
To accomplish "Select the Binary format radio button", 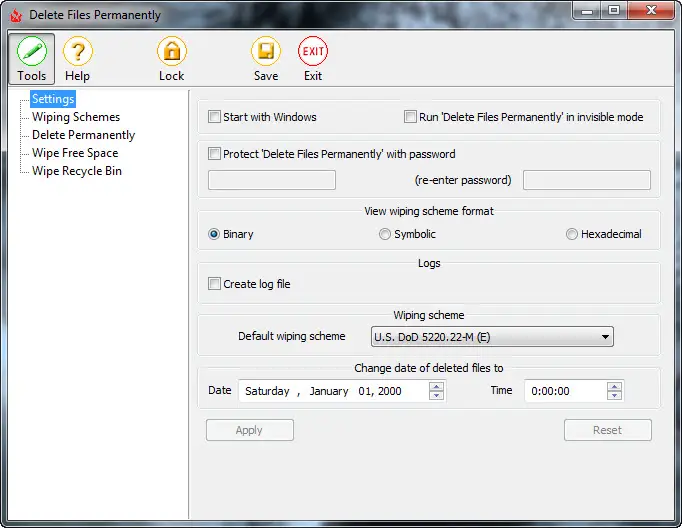I will [x=214, y=234].
